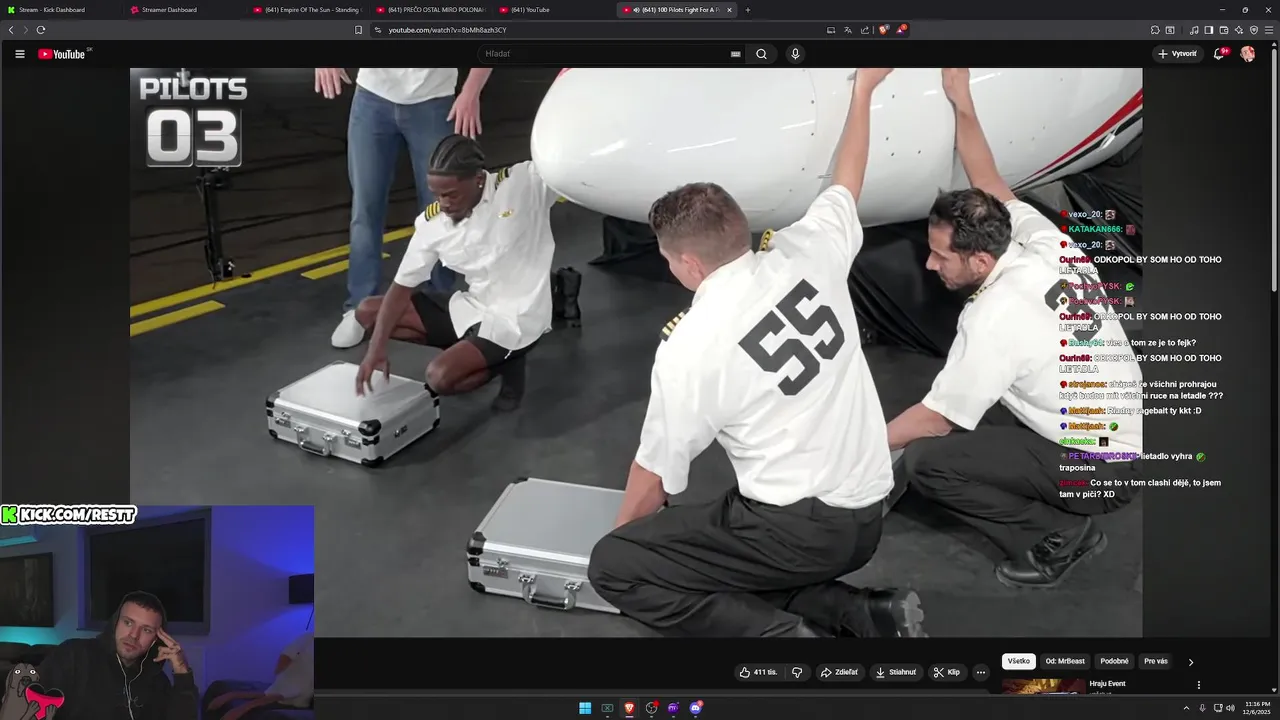Open Brave browser in the taskbar

[629, 708]
